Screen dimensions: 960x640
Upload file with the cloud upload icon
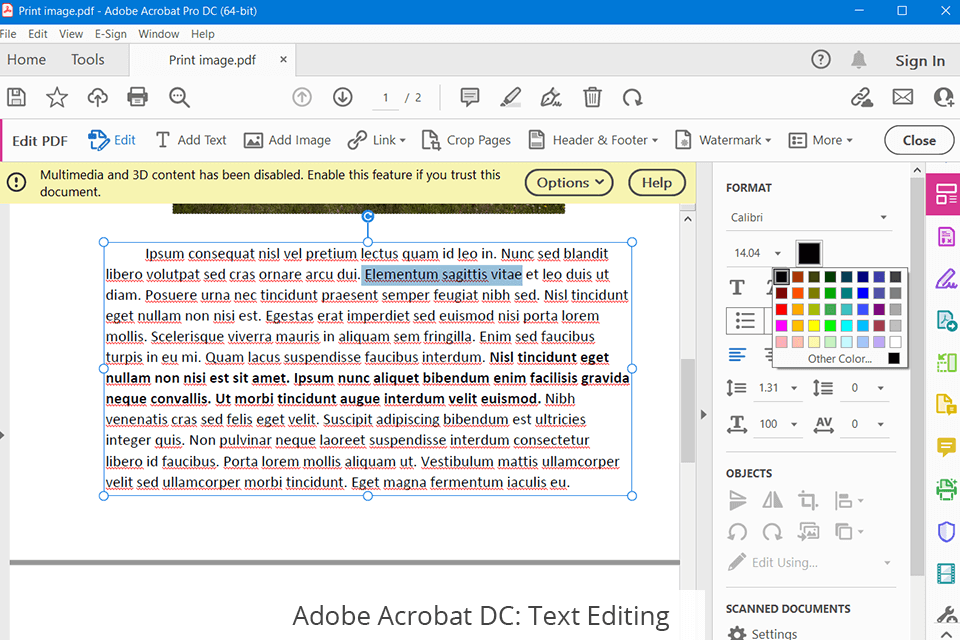[97, 97]
